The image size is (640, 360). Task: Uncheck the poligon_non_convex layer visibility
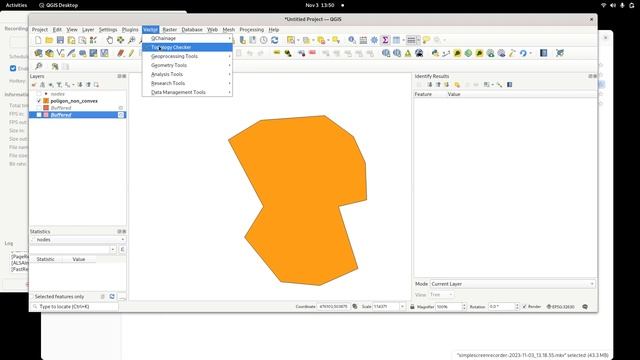click(39, 101)
